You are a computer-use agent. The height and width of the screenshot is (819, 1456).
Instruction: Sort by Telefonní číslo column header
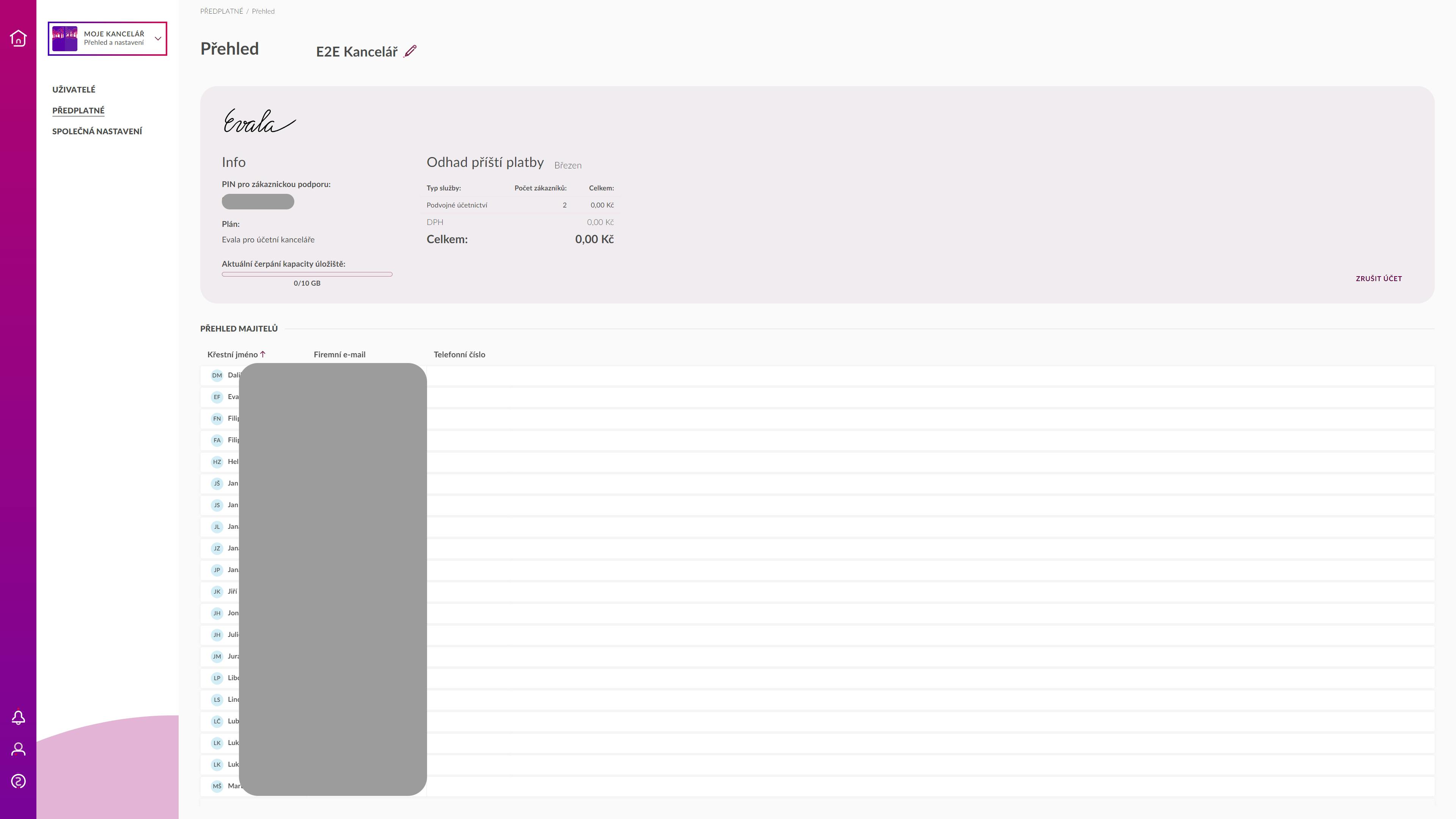tap(459, 354)
